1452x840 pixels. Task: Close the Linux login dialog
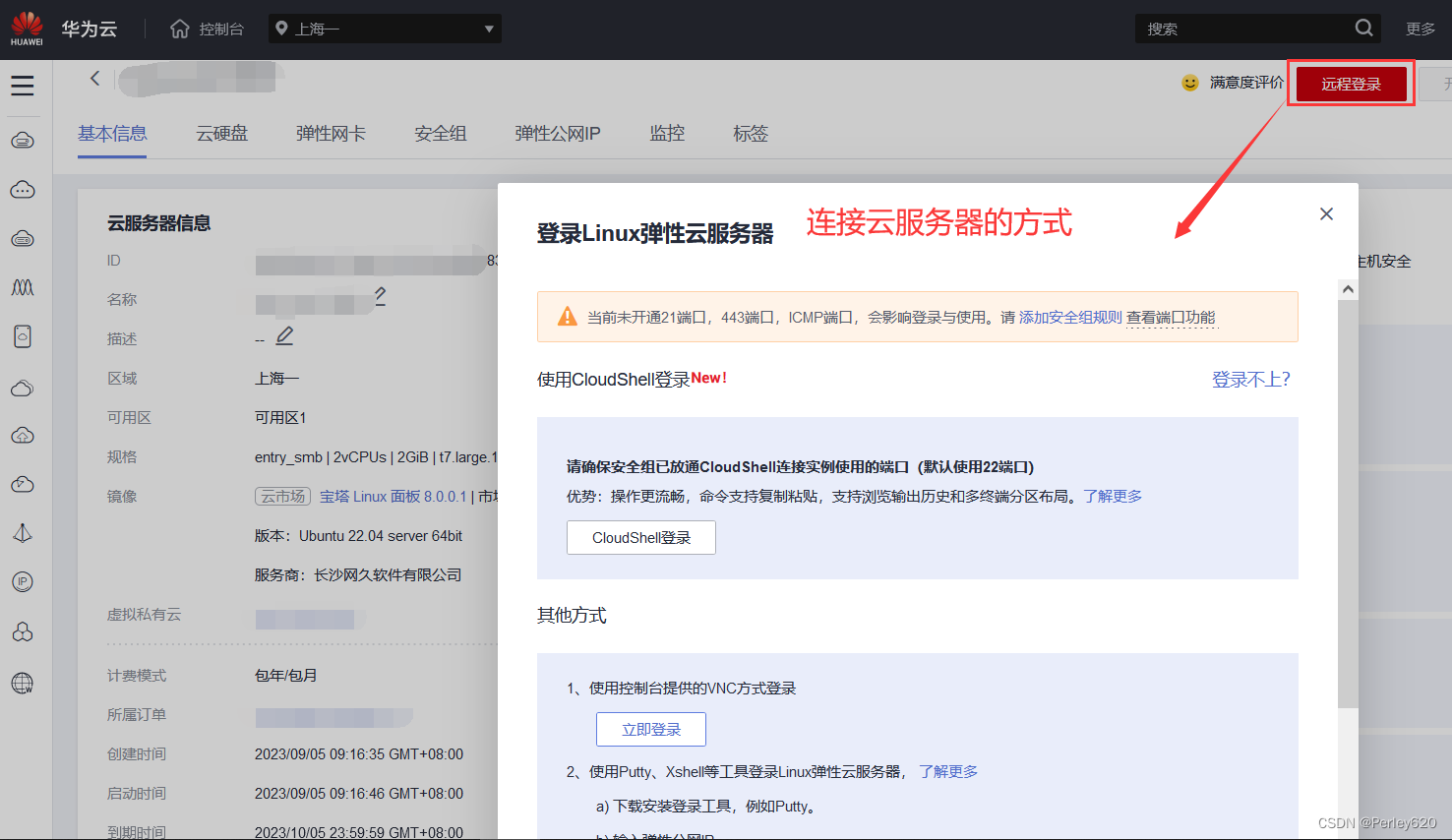pos(1326,213)
